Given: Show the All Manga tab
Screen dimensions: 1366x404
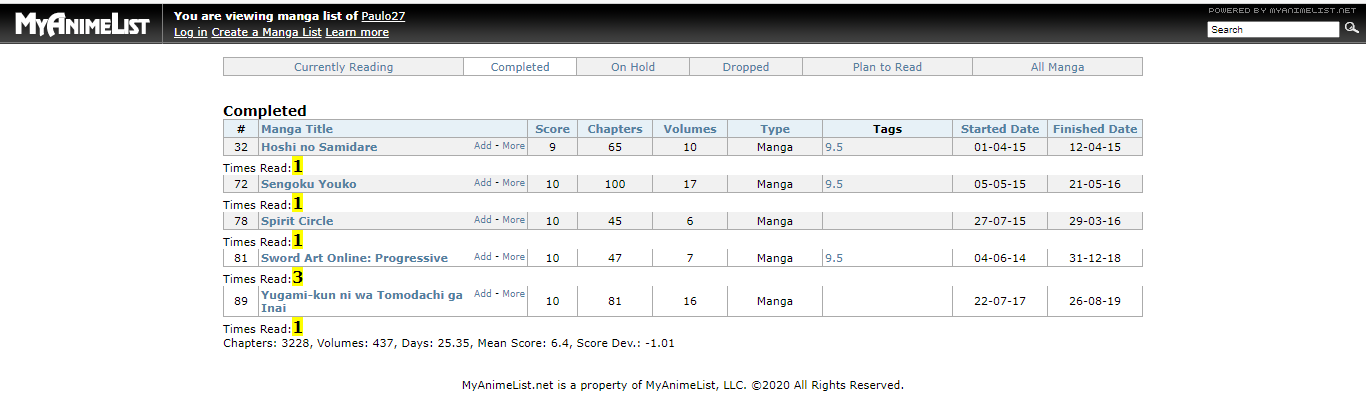Looking at the screenshot, I should pos(1057,67).
